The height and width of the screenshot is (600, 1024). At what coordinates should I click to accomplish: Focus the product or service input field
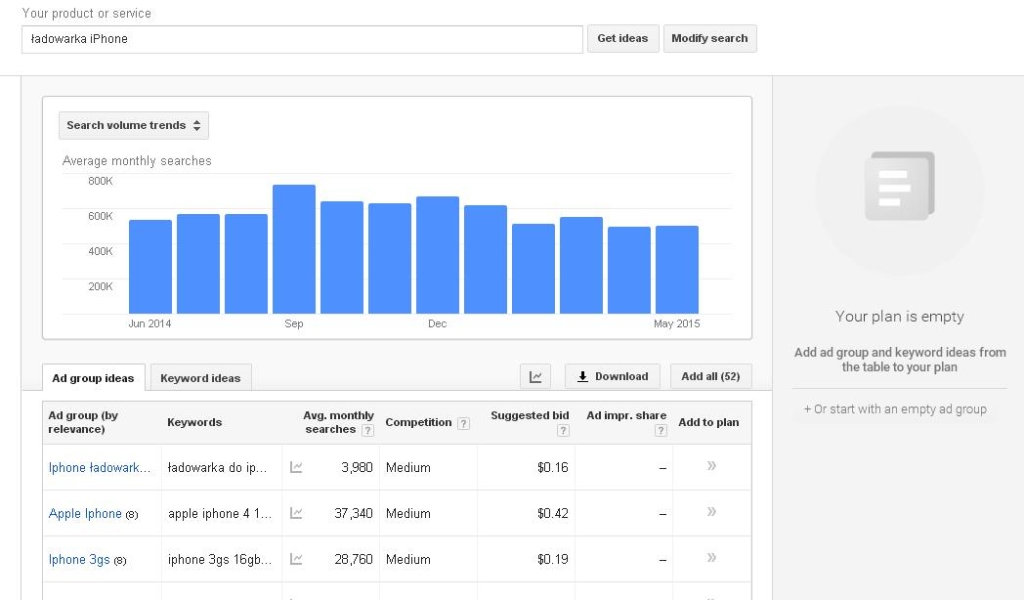[x=302, y=39]
